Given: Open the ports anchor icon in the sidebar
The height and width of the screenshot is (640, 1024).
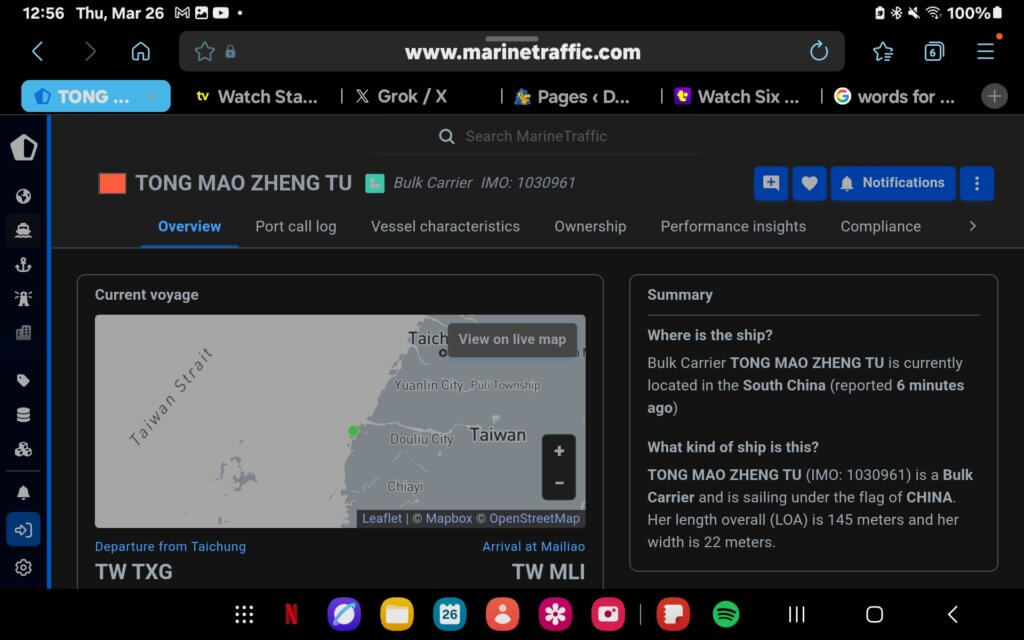Looking at the screenshot, I should (23, 264).
